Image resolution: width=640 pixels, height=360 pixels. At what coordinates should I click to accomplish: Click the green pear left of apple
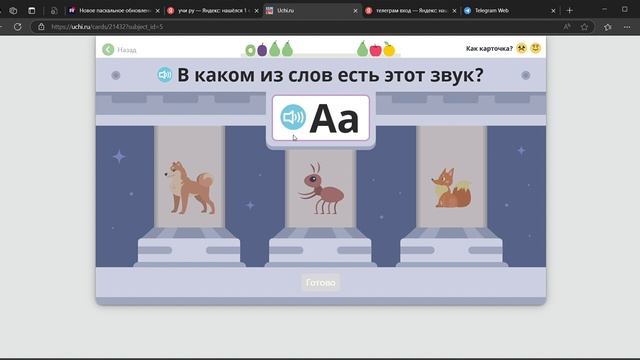[x=362, y=49]
